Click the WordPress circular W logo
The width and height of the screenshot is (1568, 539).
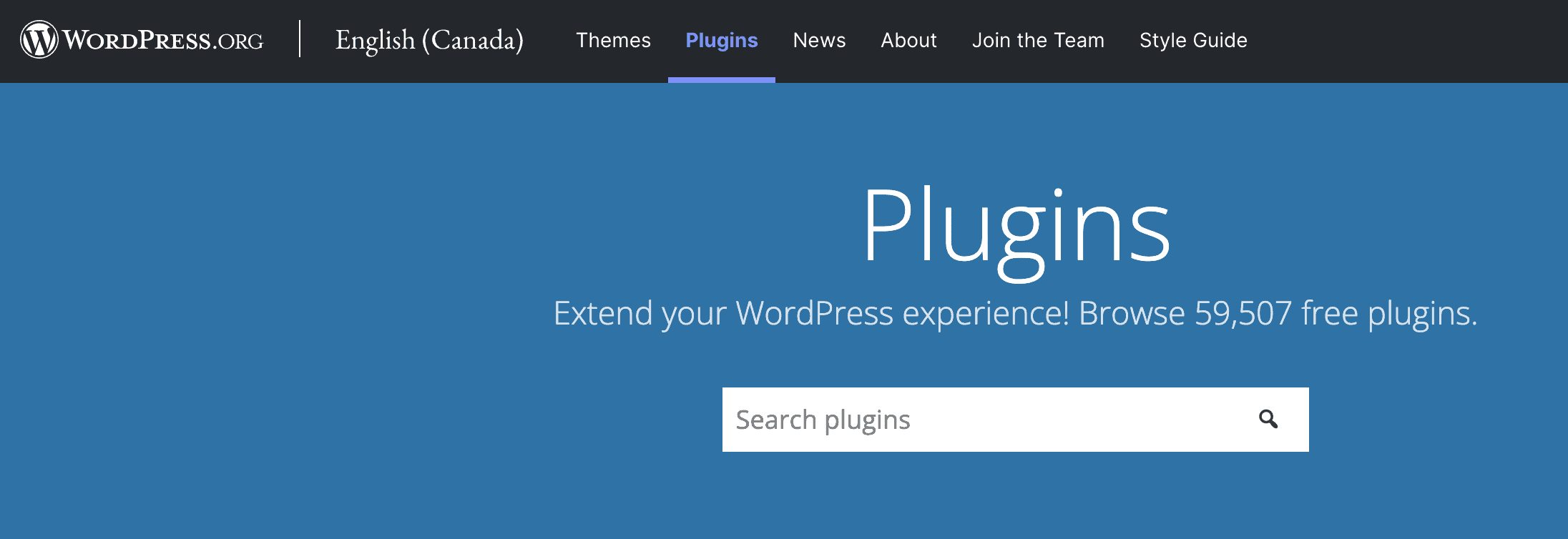tap(39, 40)
